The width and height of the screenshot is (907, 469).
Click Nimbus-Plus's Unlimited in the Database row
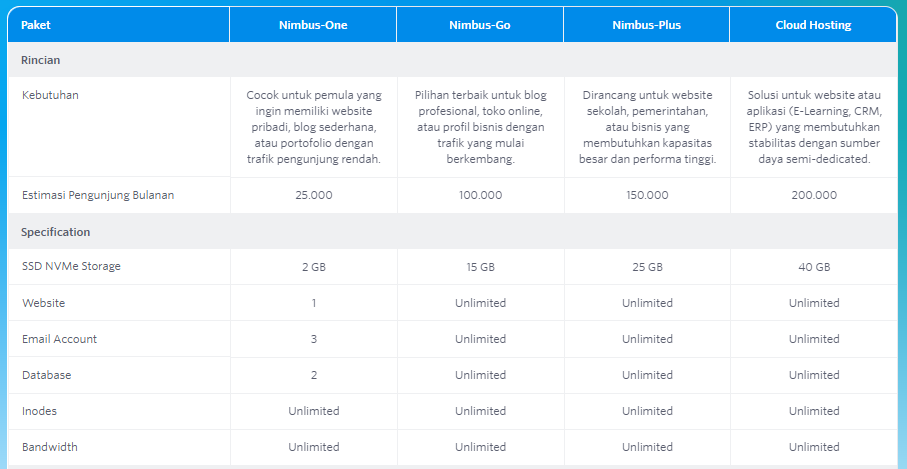(647, 375)
